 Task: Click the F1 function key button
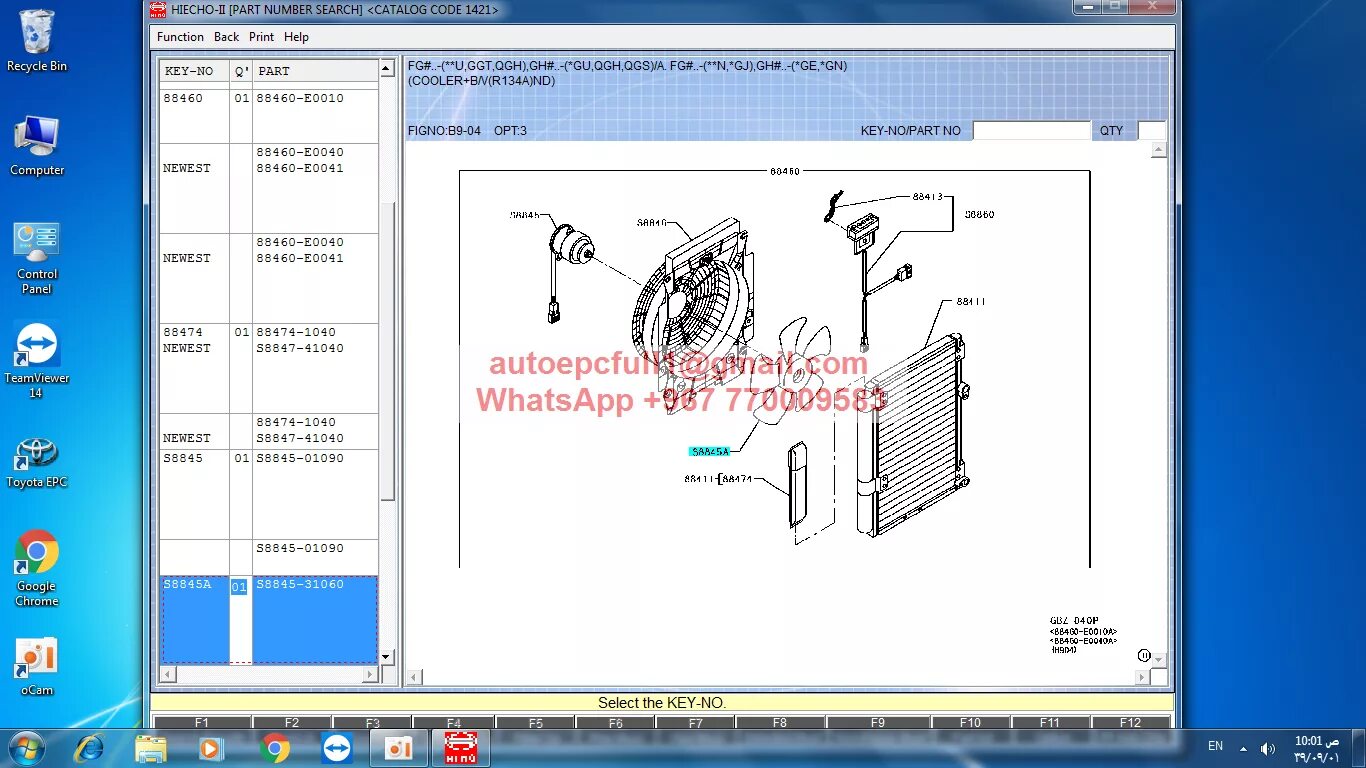click(201, 722)
